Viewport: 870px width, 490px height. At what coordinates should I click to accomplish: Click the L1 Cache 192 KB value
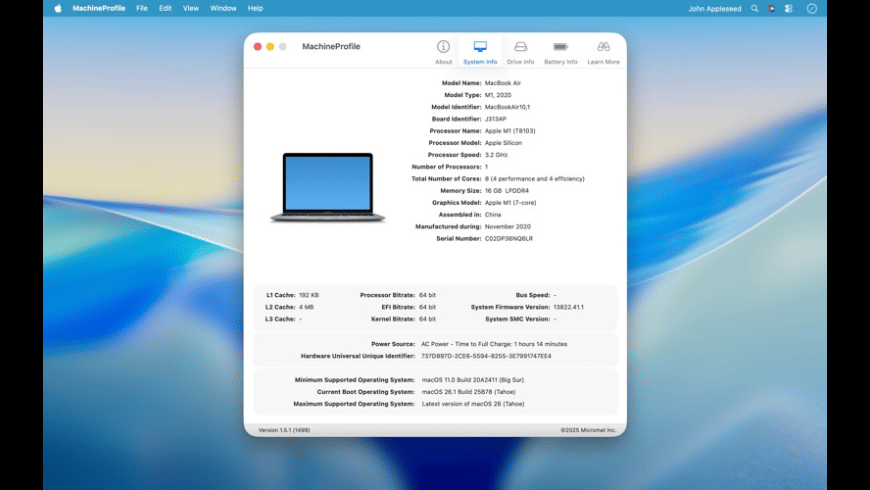point(308,295)
